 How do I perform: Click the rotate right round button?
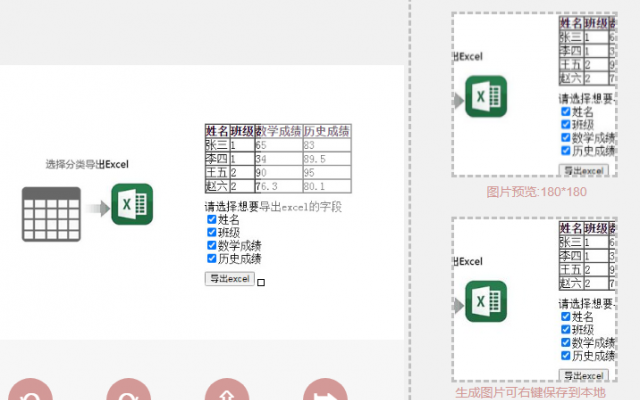(129, 389)
